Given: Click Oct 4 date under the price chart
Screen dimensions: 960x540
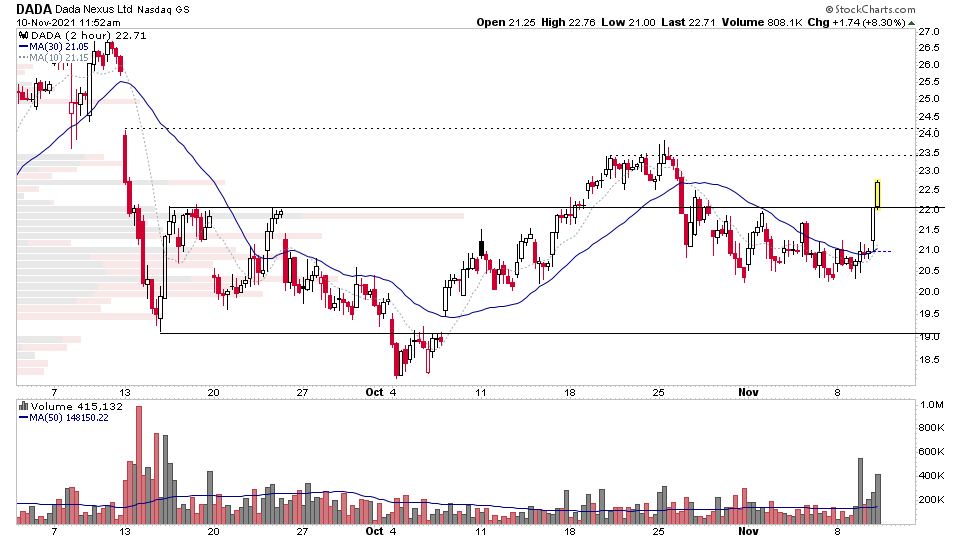Looking at the screenshot, I should tap(381, 392).
